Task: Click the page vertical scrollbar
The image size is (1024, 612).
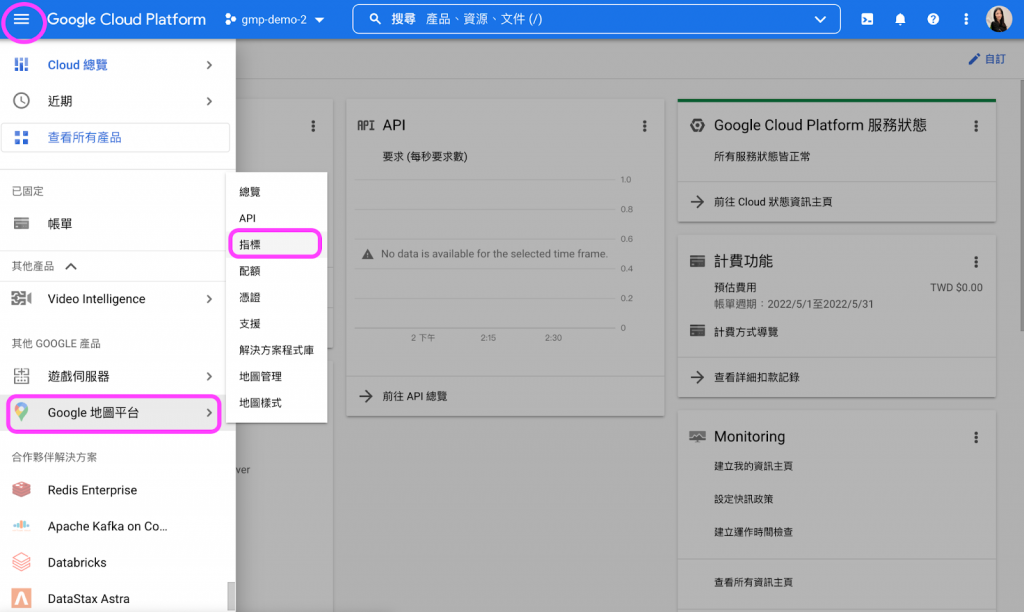Action: [x=1020, y=206]
